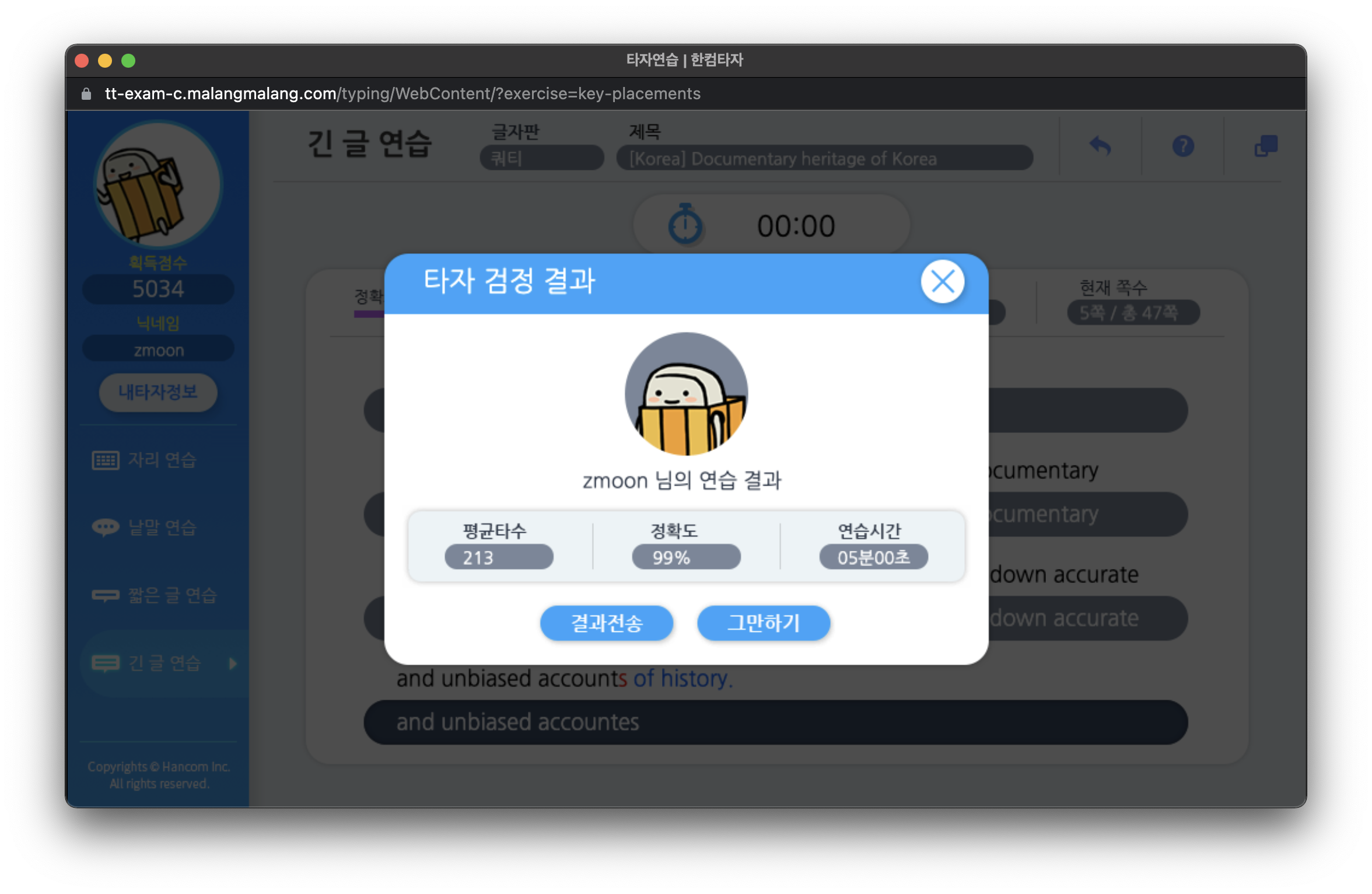Click the avatar in the result dialog
This screenshot has height=894, width=1372.
point(686,394)
